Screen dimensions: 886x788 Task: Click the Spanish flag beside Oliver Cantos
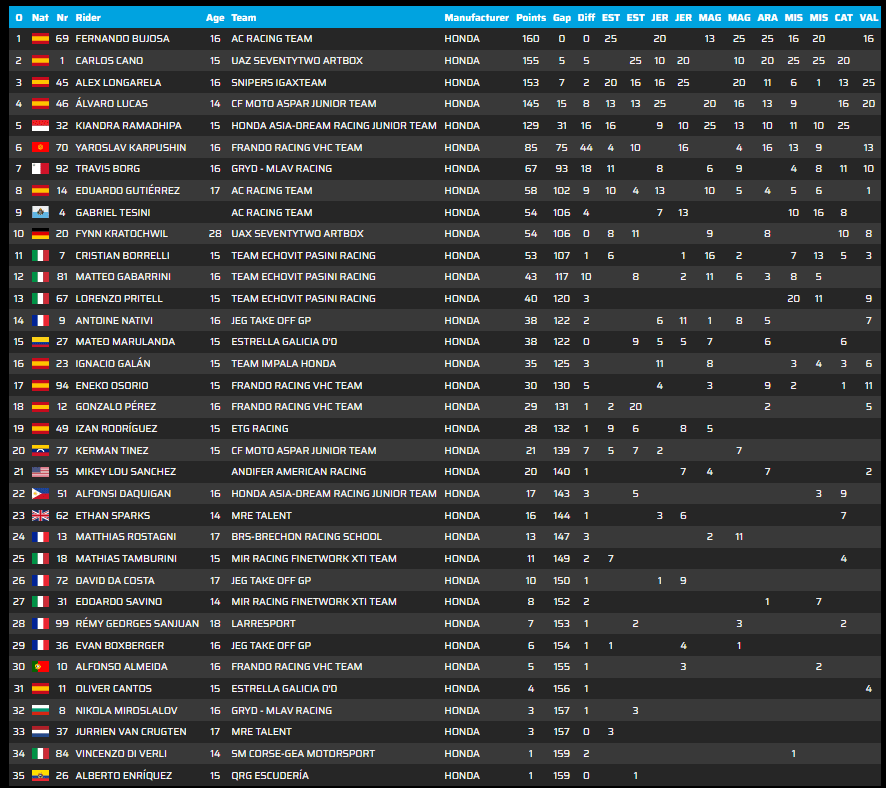pos(40,689)
